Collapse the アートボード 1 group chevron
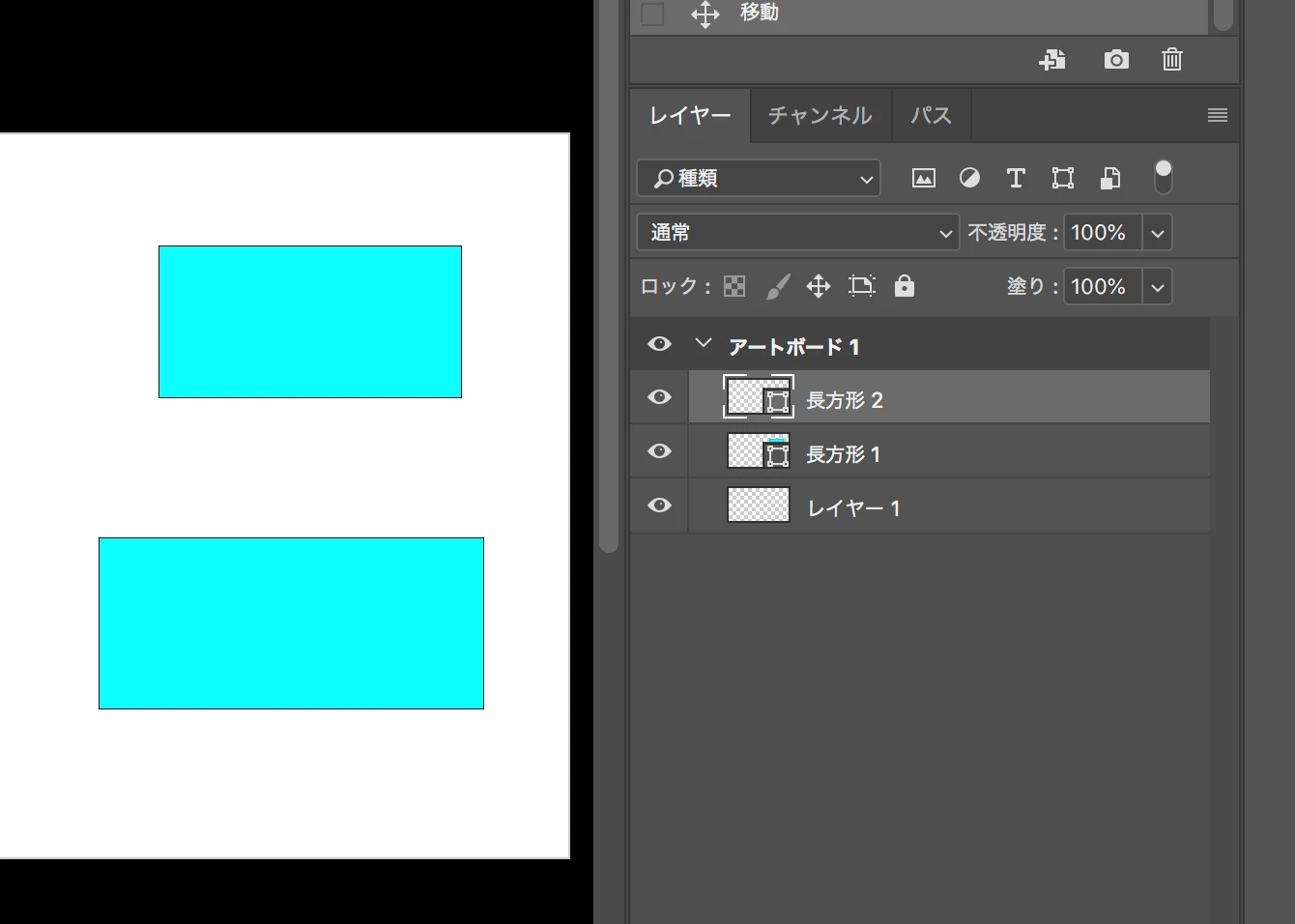This screenshot has height=924, width=1295. coord(704,343)
